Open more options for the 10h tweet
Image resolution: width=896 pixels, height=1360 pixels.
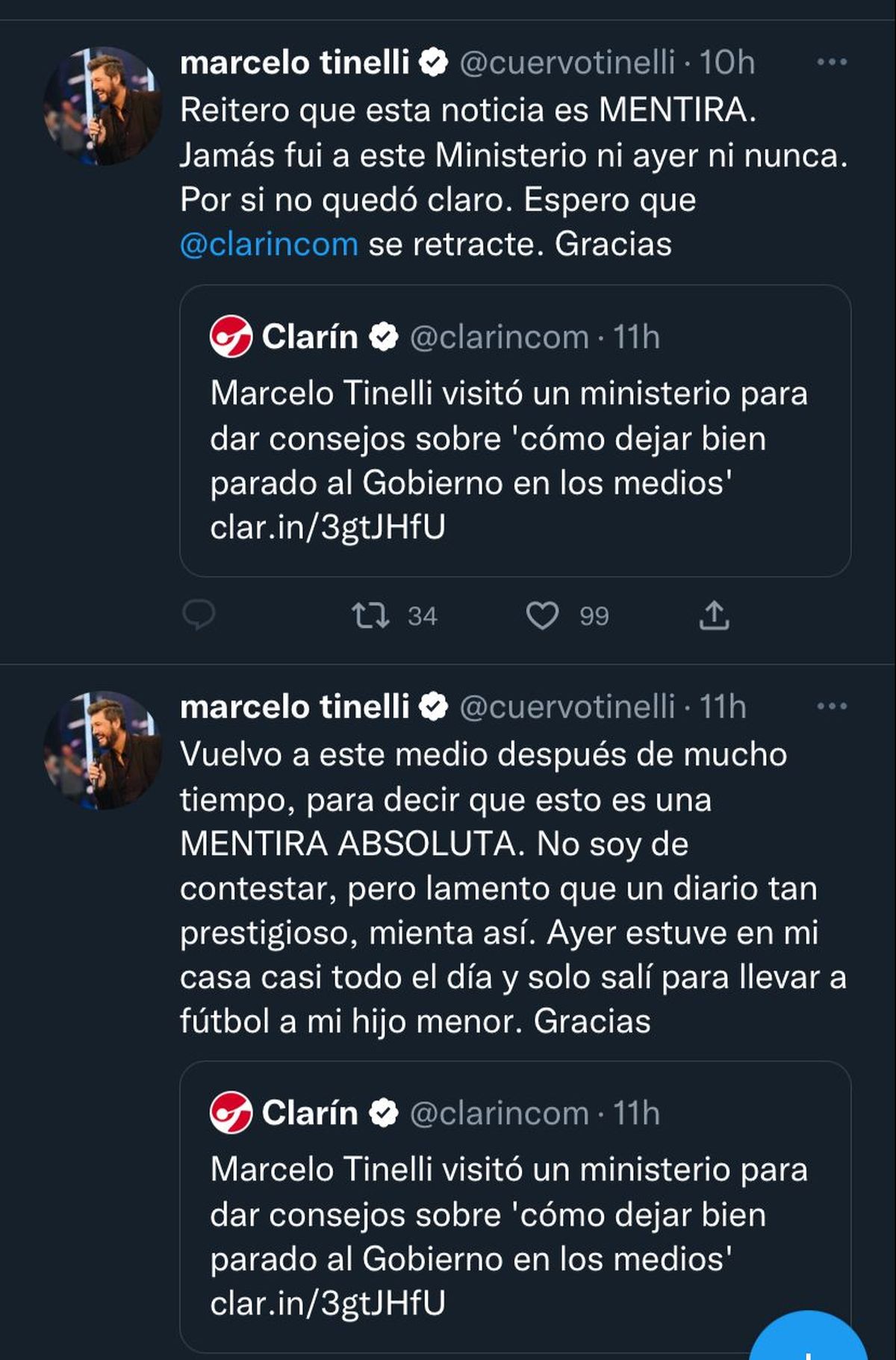pyautogui.click(x=832, y=62)
